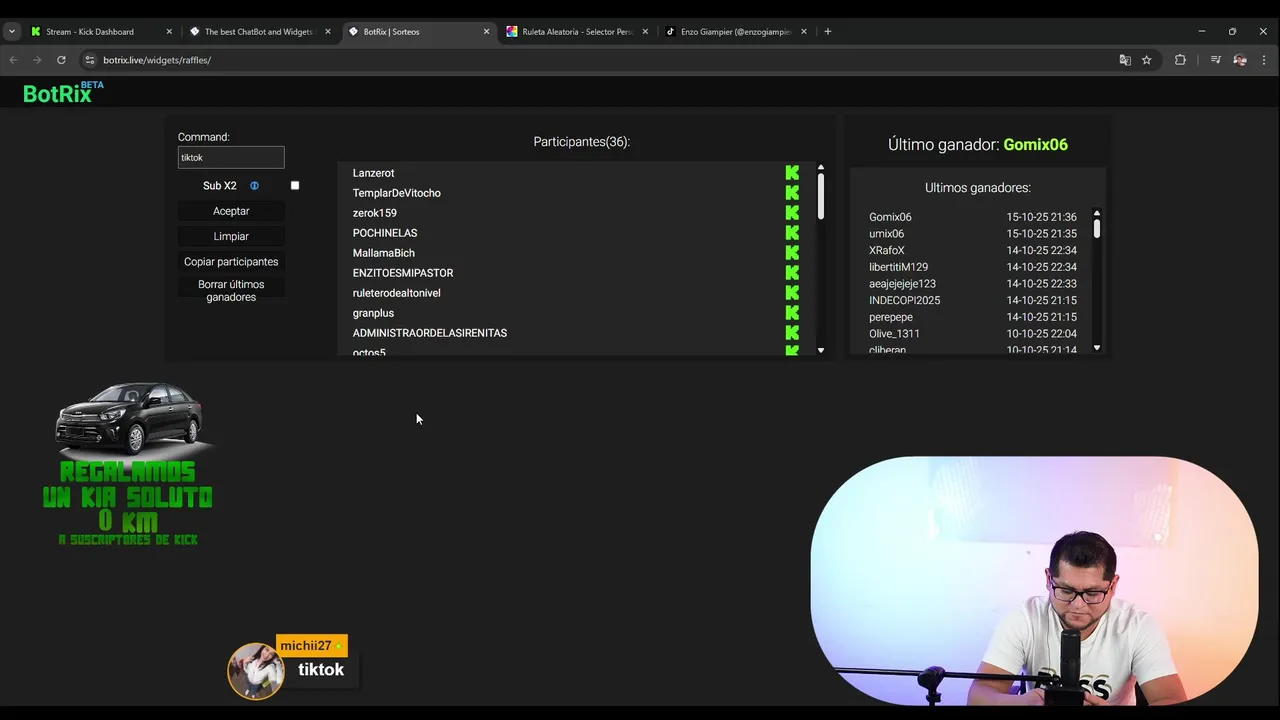Click Copiar participantes button
Image resolution: width=1280 pixels, height=720 pixels.
pos(231,261)
